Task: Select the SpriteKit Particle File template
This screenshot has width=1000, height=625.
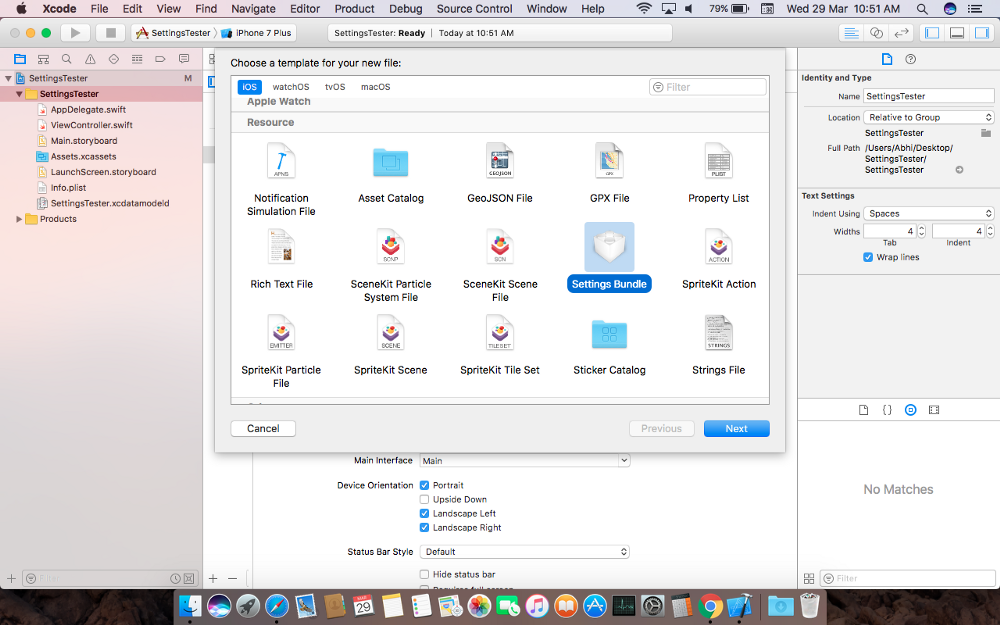Action: coord(281,352)
